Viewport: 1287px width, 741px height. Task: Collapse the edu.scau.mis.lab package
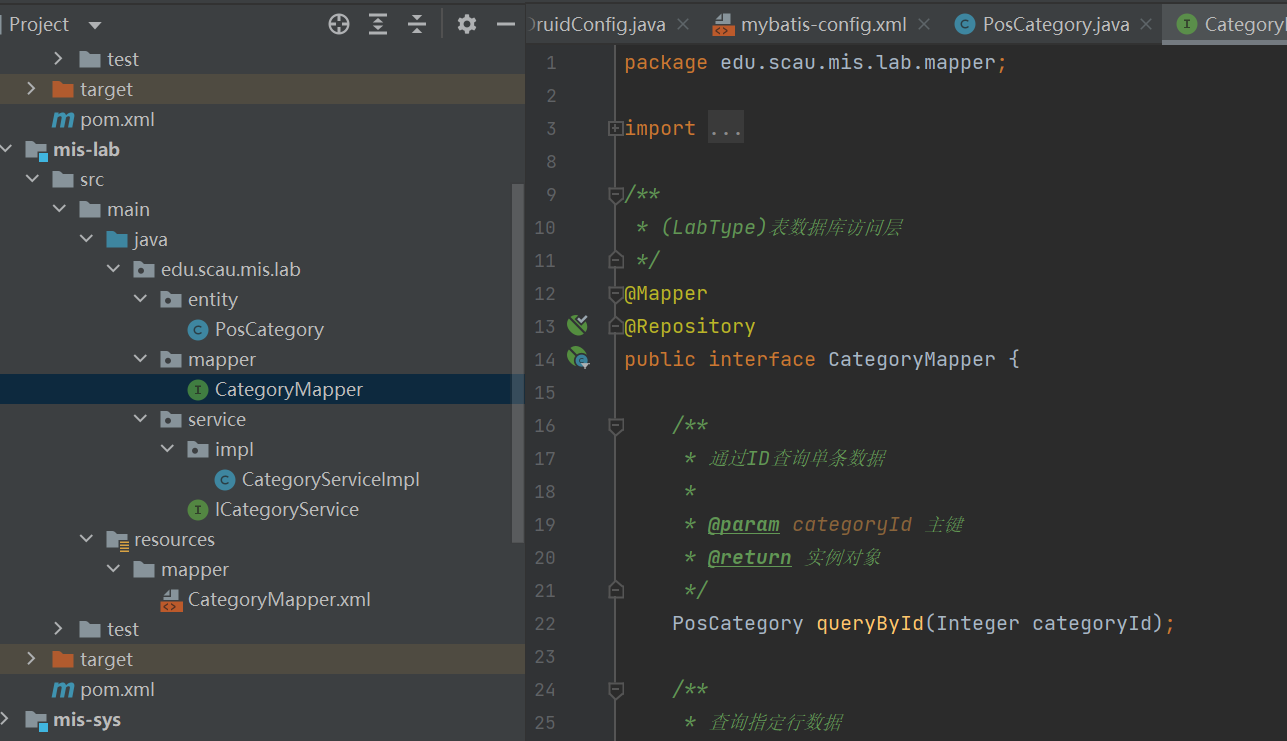113,269
